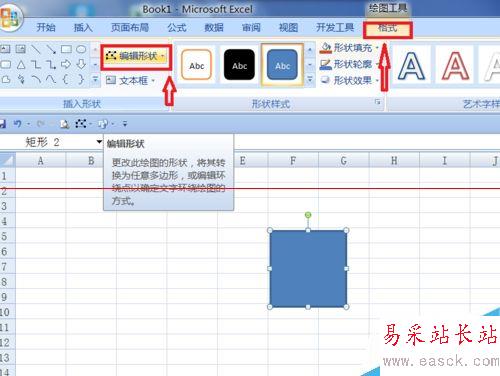This screenshot has width=500, height=376.
Task: Choose the right brace shape
Action: click(81, 79)
